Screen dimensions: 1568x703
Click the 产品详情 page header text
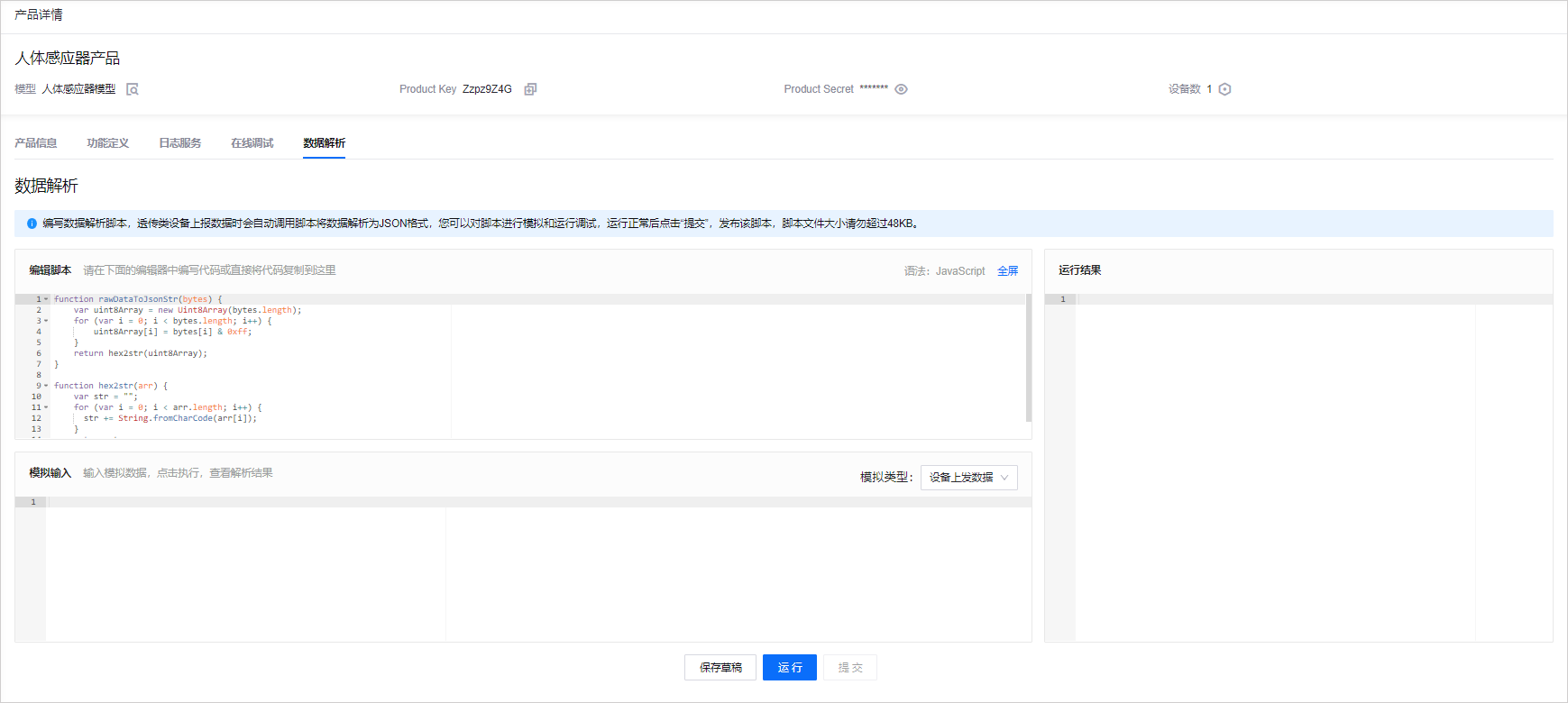click(x=39, y=15)
